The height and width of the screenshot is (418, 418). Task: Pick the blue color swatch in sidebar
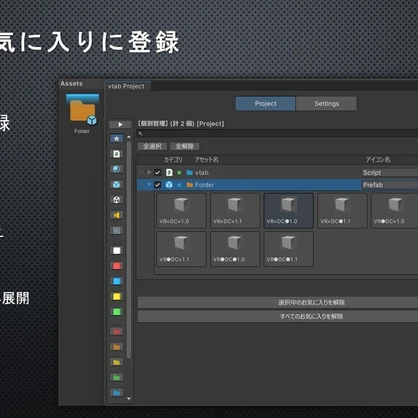pos(116,281)
